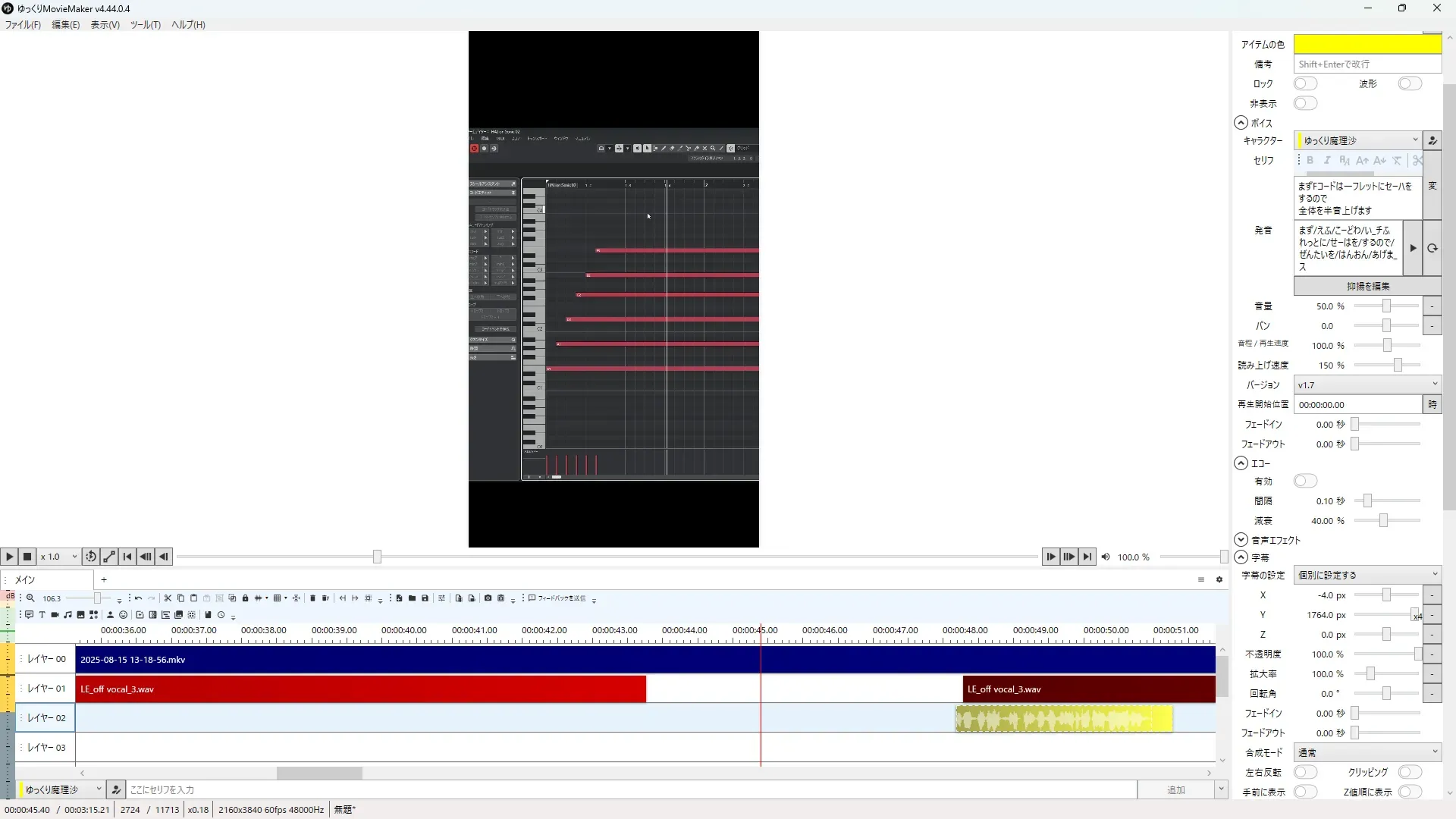Add a text item with the T icon
Screen dimensions: 1456x819
click(42, 615)
